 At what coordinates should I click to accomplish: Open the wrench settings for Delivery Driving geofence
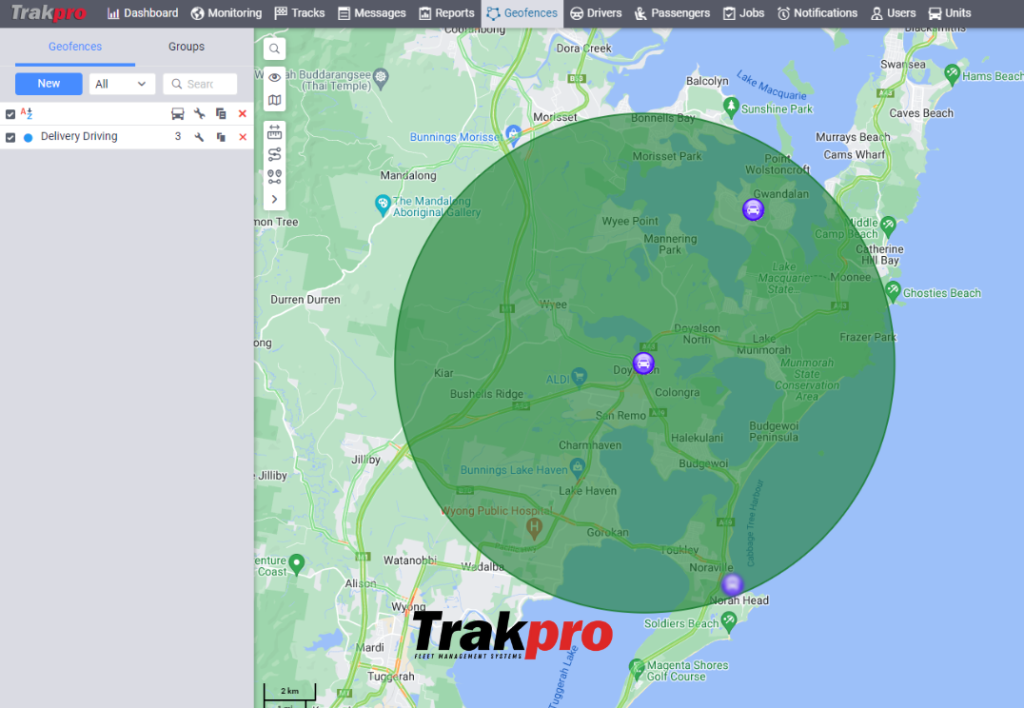point(198,137)
